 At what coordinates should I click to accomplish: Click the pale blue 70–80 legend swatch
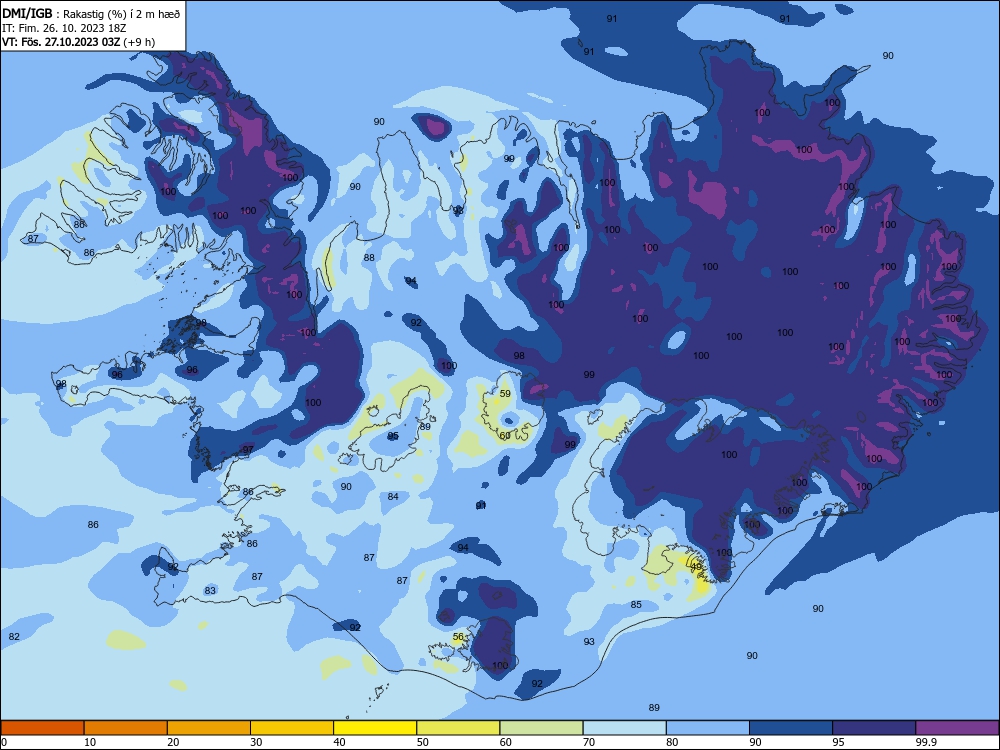[x=625, y=728]
